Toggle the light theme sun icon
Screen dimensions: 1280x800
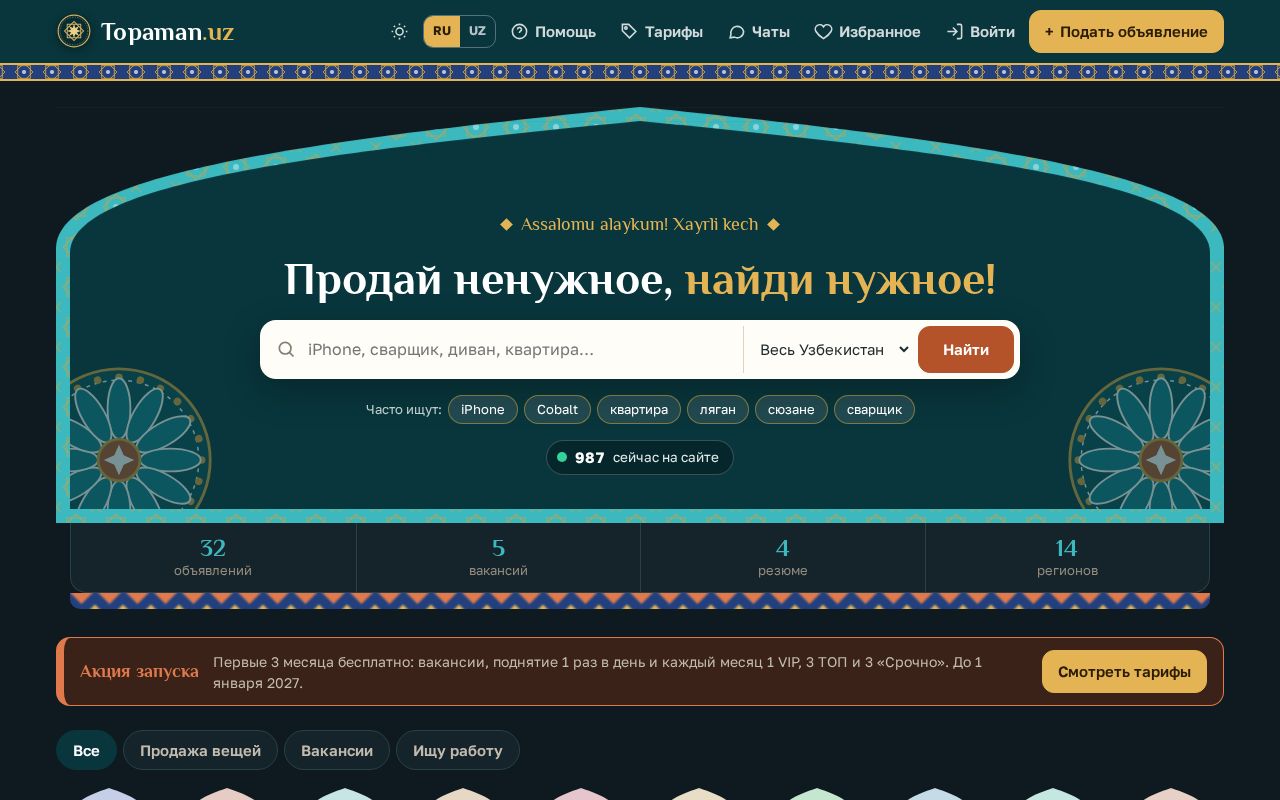[399, 31]
